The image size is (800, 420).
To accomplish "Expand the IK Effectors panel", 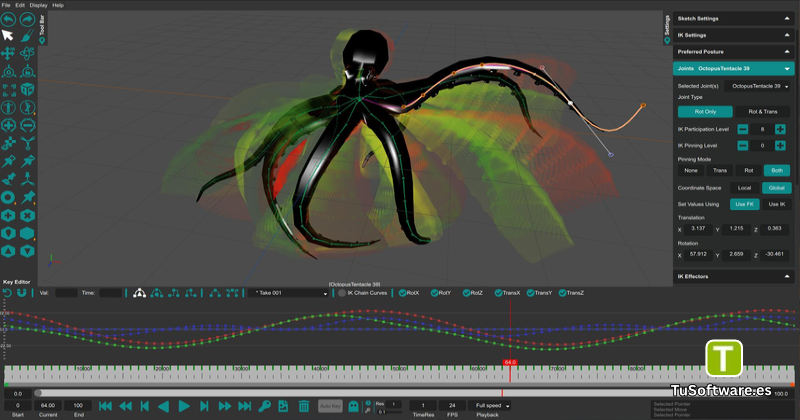I will point(733,277).
